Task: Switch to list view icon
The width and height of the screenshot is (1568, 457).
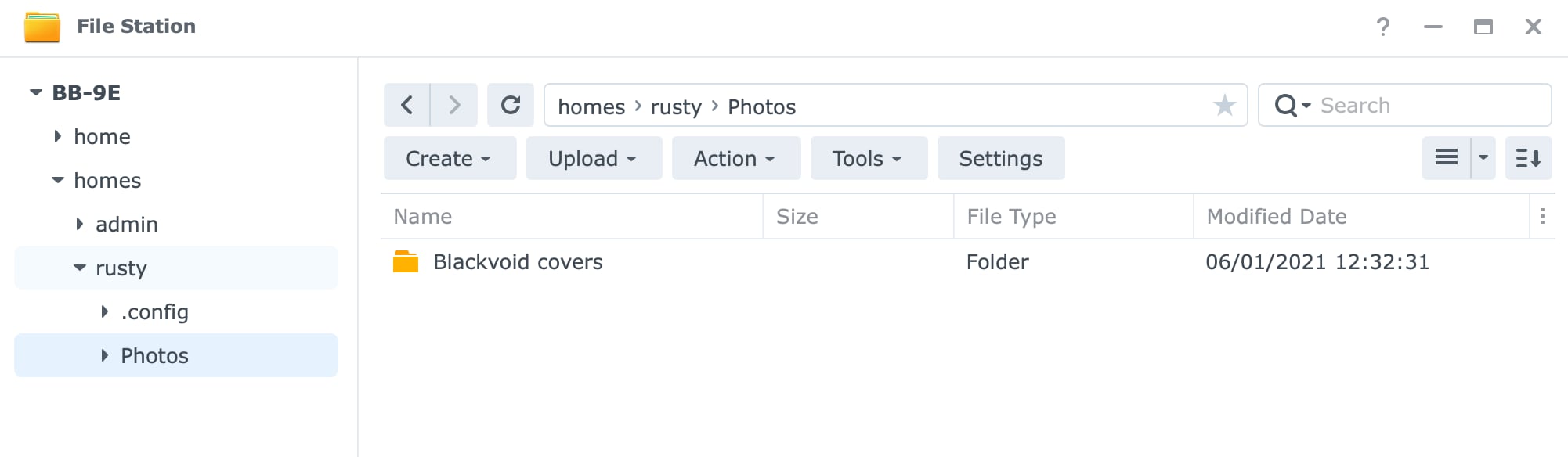Action: pyautogui.click(x=1446, y=158)
